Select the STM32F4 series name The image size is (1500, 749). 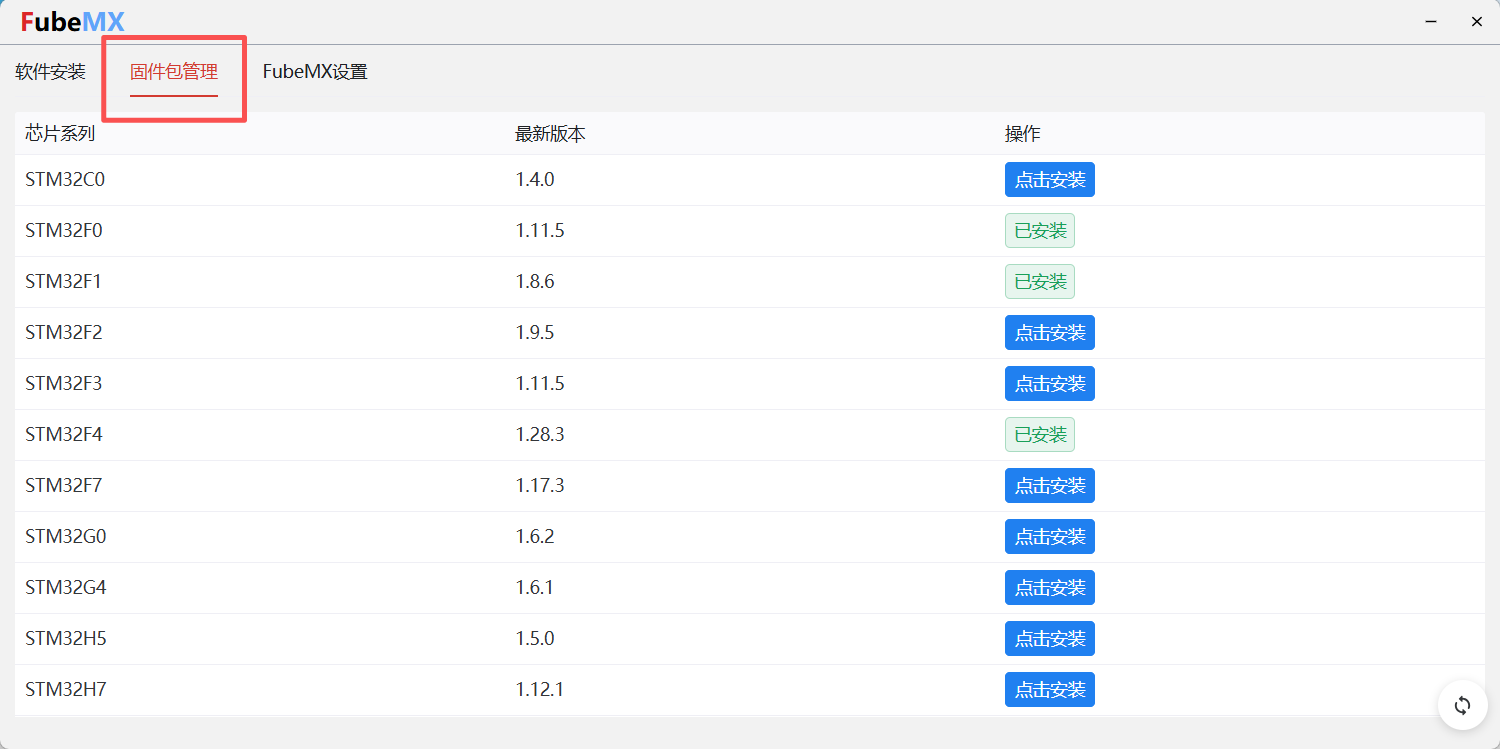click(64, 435)
